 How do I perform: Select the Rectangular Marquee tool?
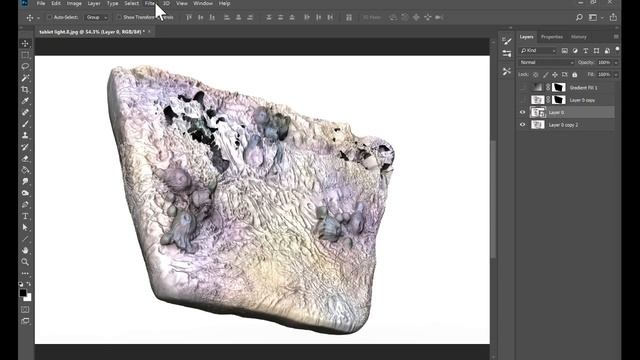[x=25, y=55]
